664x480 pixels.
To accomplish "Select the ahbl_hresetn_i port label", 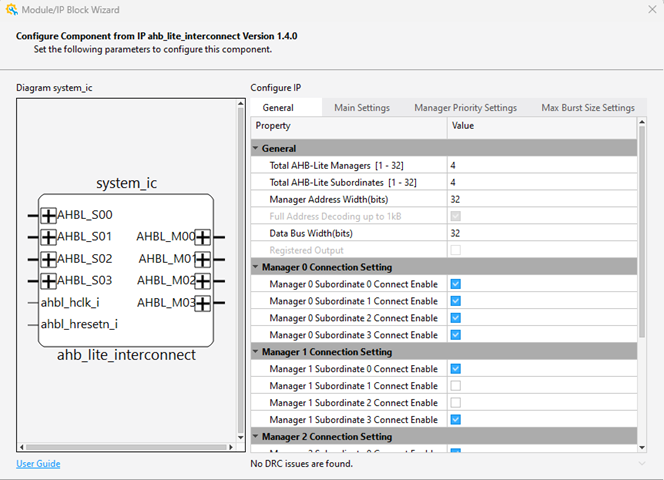I will (79, 324).
